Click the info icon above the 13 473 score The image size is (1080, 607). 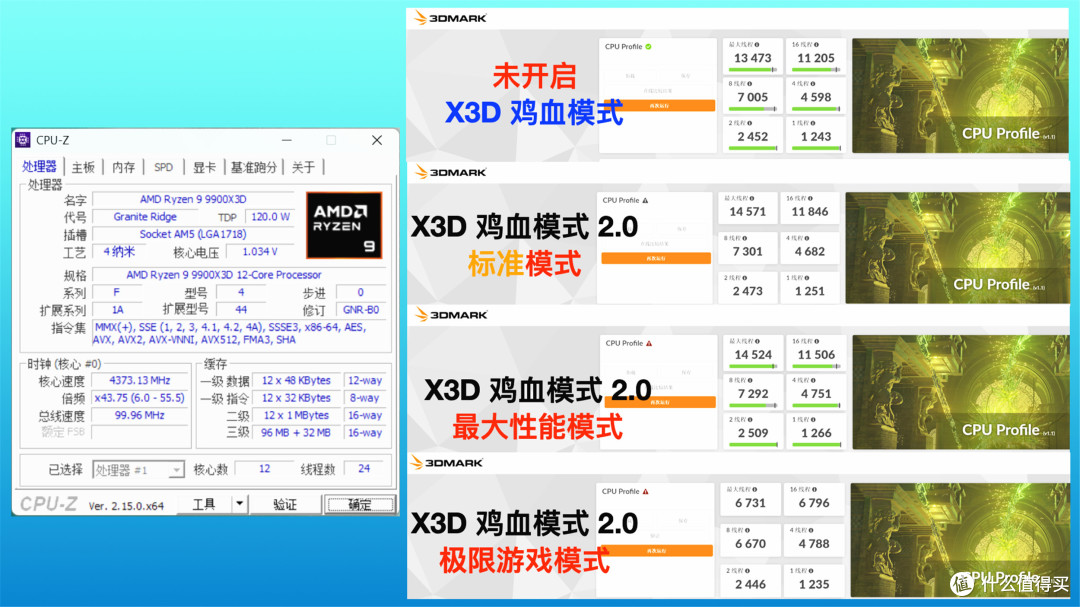pyautogui.click(x=757, y=45)
